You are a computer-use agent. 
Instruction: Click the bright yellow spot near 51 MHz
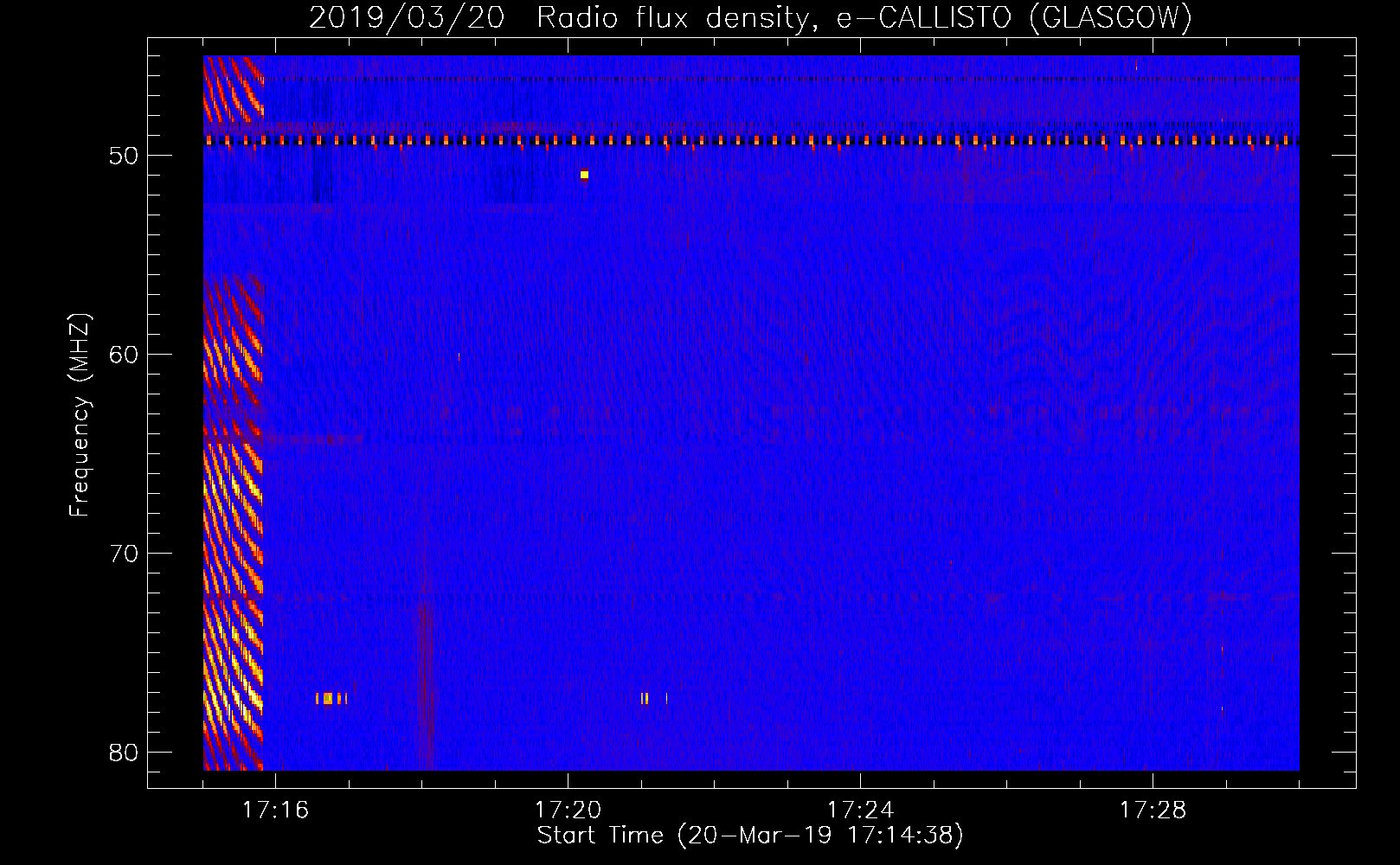point(585,175)
